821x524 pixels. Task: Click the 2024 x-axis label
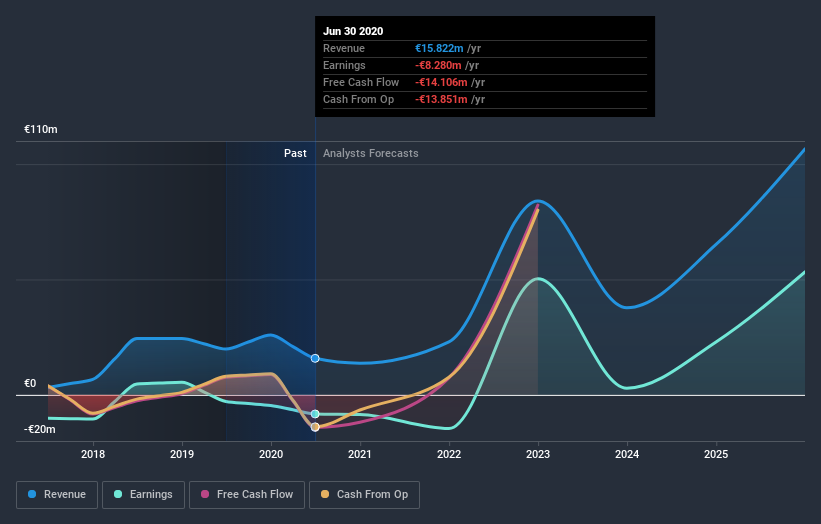(627, 454)
